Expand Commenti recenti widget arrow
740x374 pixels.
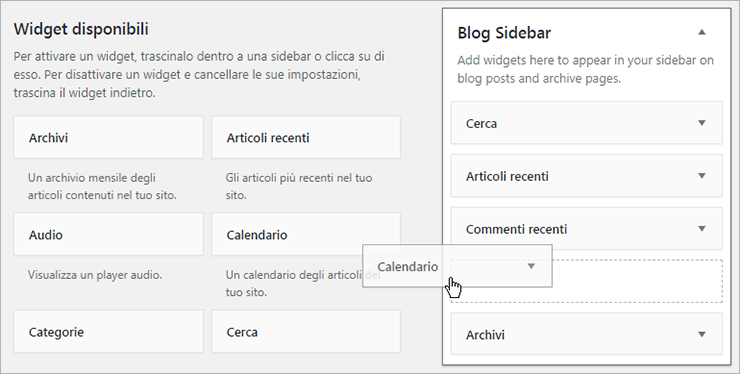[702, 229]
